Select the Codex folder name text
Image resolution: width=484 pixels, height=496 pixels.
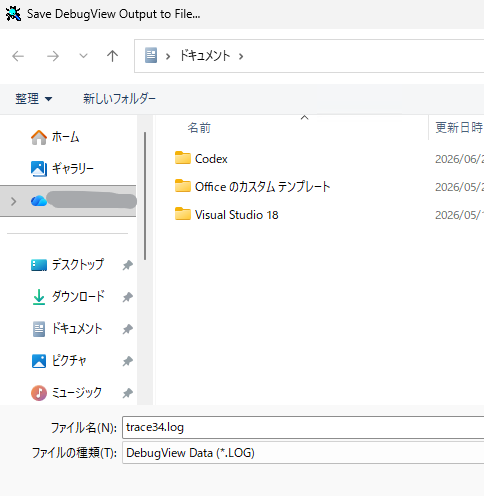211,159
